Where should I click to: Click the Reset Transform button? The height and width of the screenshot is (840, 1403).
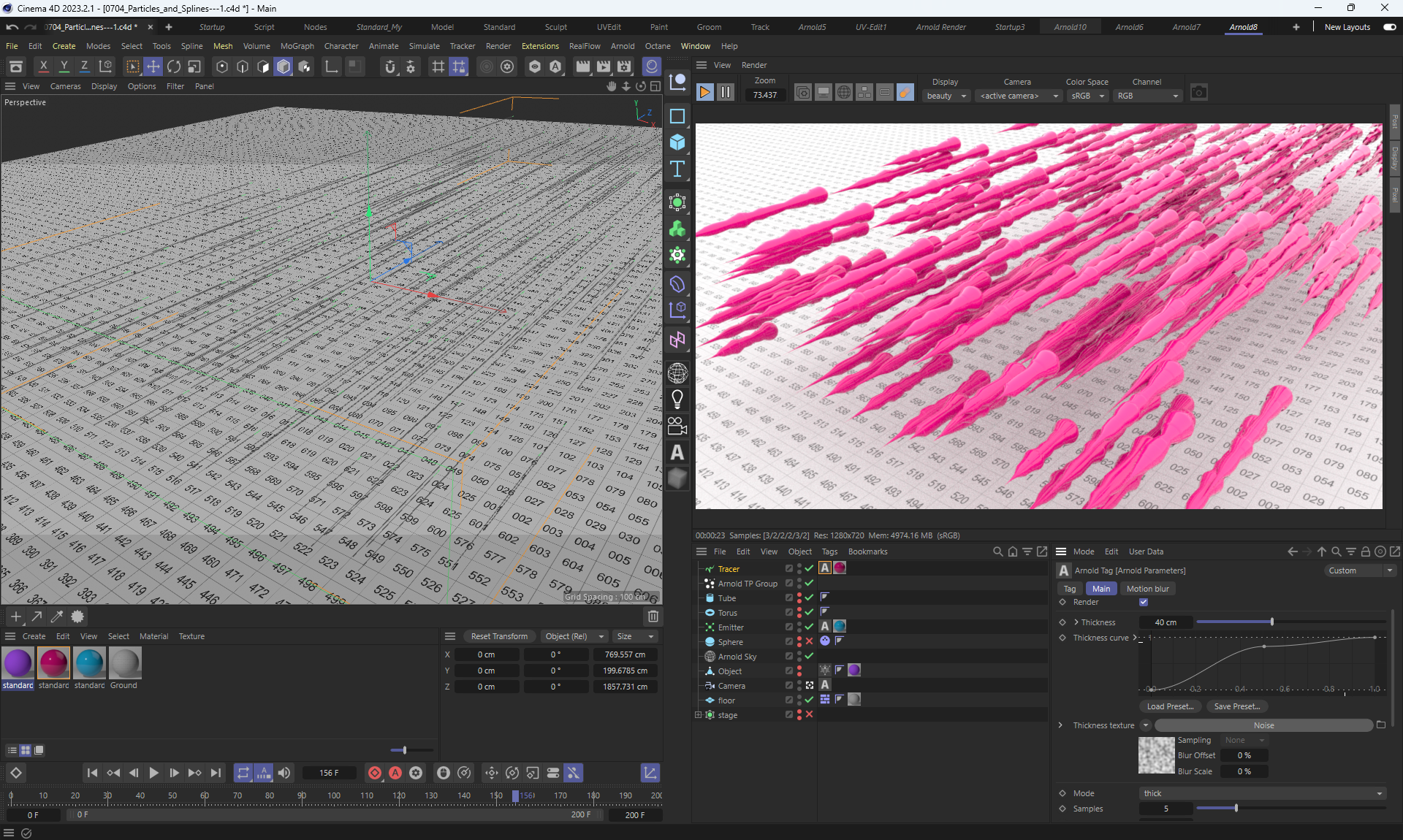coord(499,636)
